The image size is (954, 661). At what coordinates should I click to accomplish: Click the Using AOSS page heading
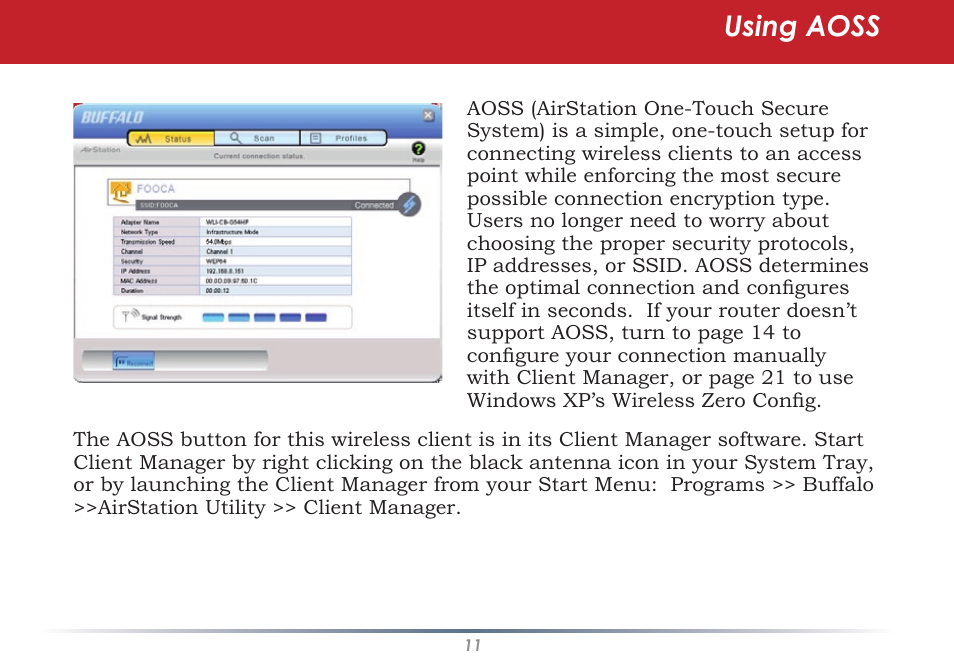click(x=802, y=27)
